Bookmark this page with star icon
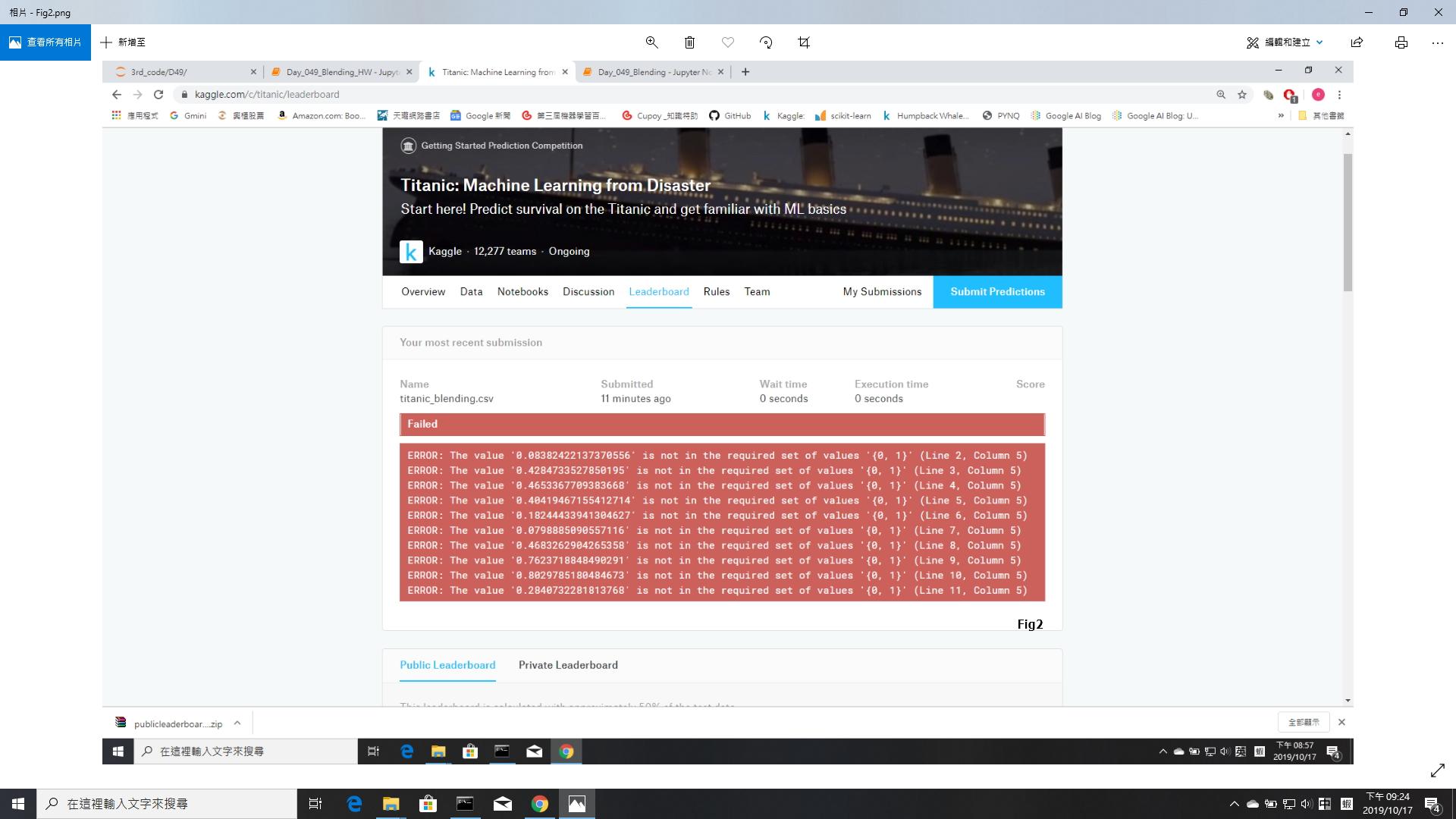Screen dimensions: 1456x819 (1242, 95)
